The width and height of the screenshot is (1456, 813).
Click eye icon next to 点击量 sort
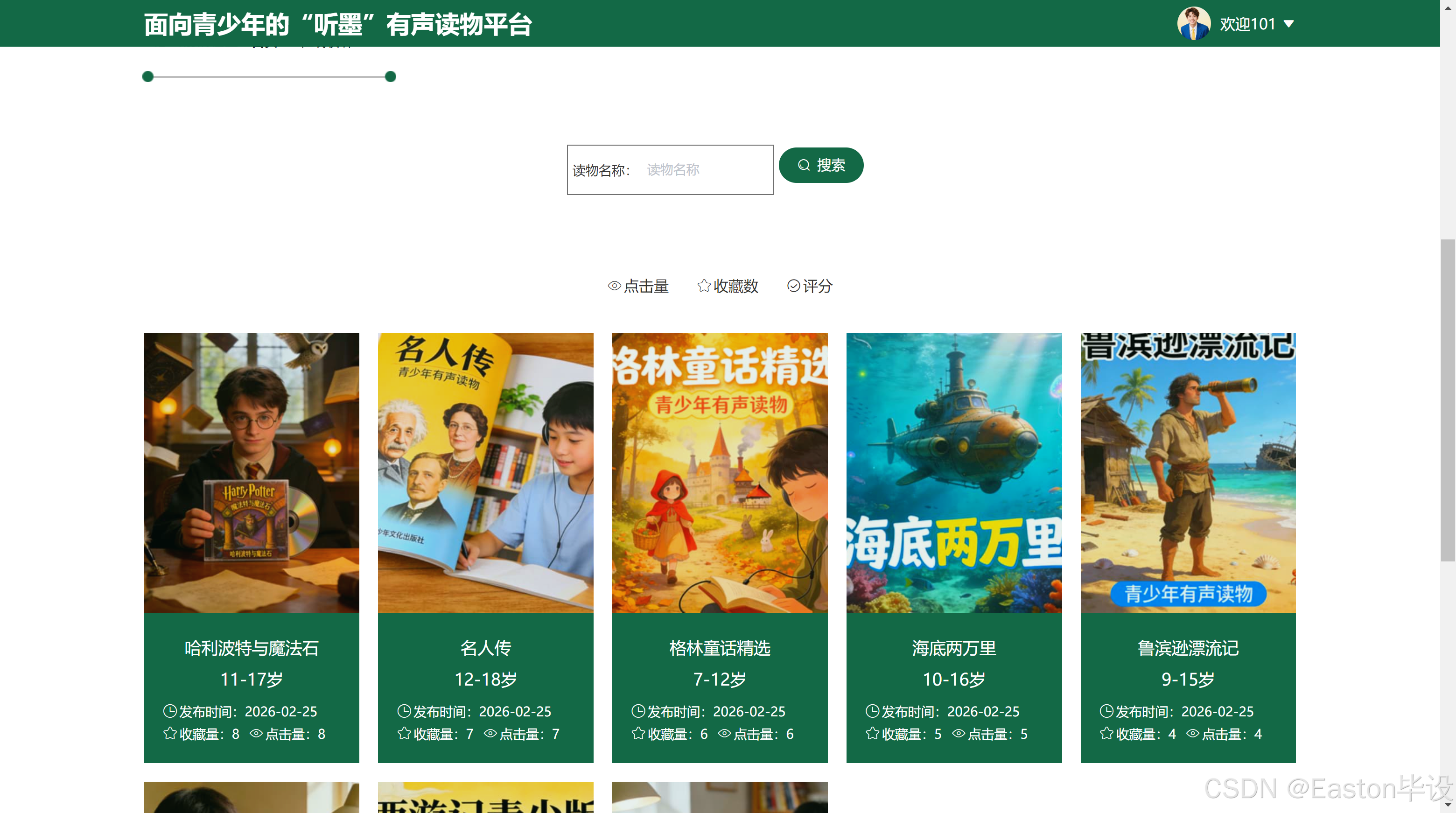pos(615,286)
